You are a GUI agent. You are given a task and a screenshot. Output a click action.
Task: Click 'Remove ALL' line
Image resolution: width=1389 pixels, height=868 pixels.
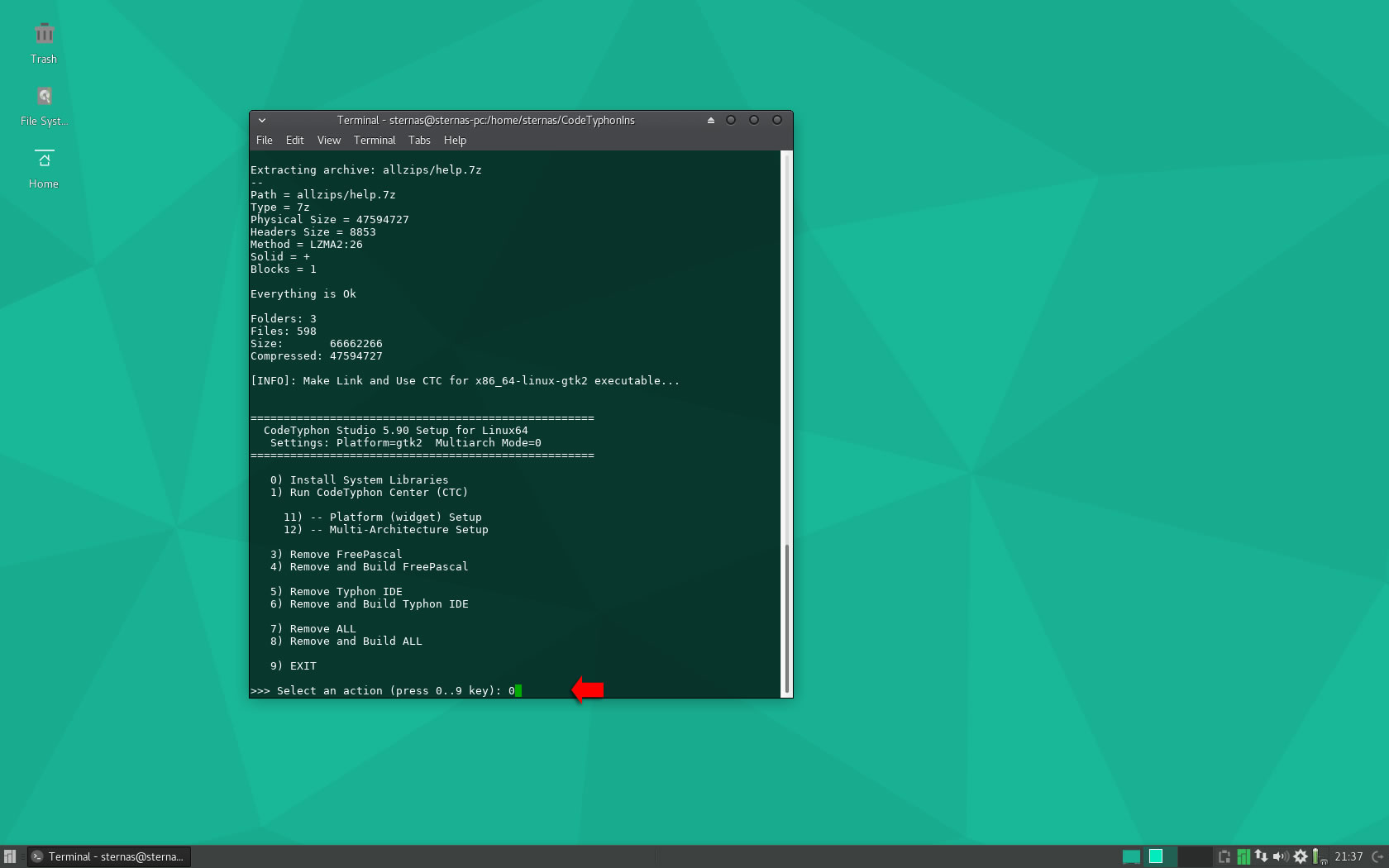[313, 629]
